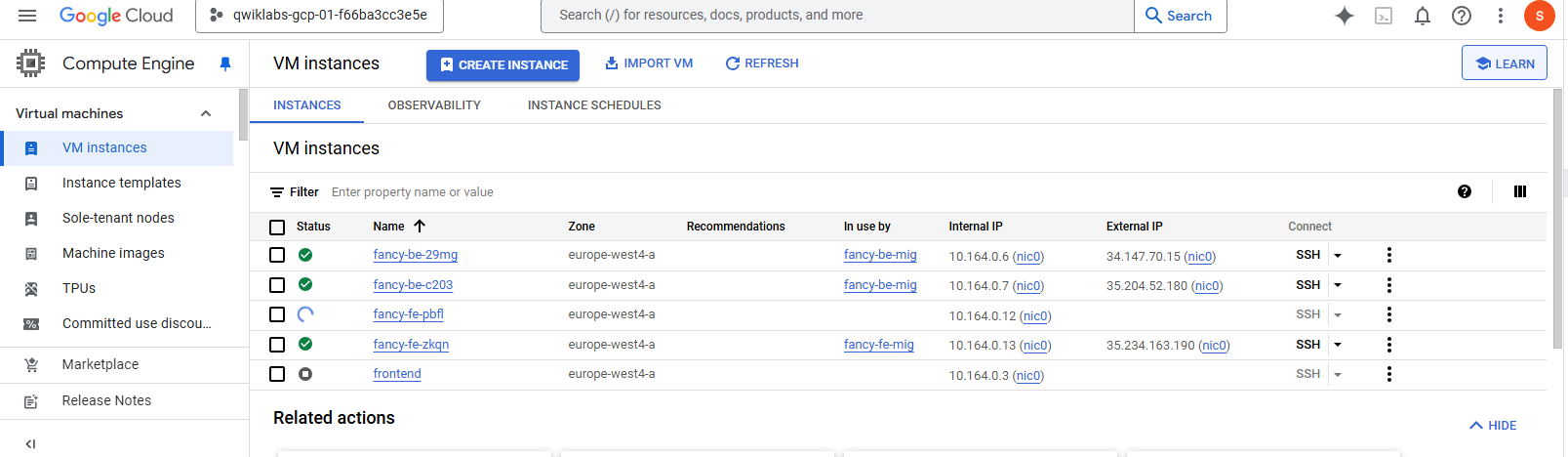Image resolution: width=1568 pixels, height=457 pixels.
Task: Focus the top resources search field
Action: 837,16
